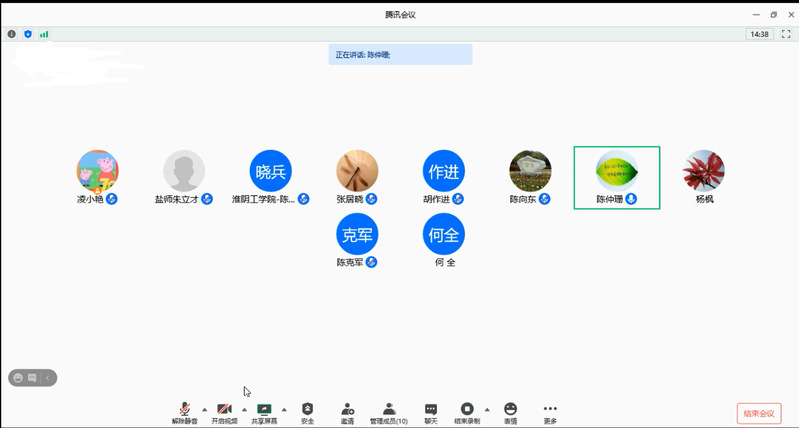Click the red 结束会议 end meeting button

[758, 413]
